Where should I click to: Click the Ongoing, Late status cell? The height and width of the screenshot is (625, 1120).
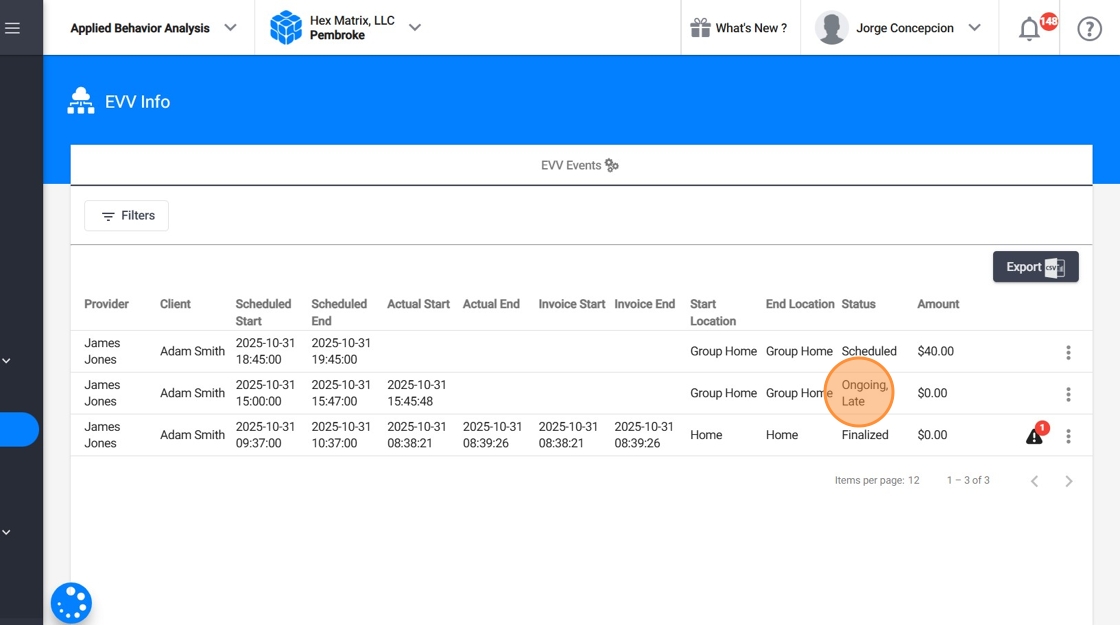[x=864, y=393]
